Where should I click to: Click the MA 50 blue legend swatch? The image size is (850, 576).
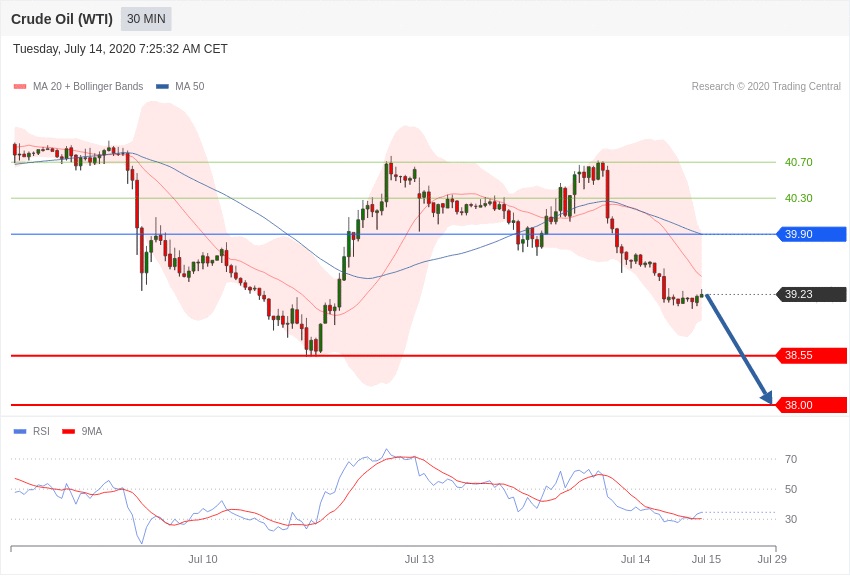click(x=162, y=87)
